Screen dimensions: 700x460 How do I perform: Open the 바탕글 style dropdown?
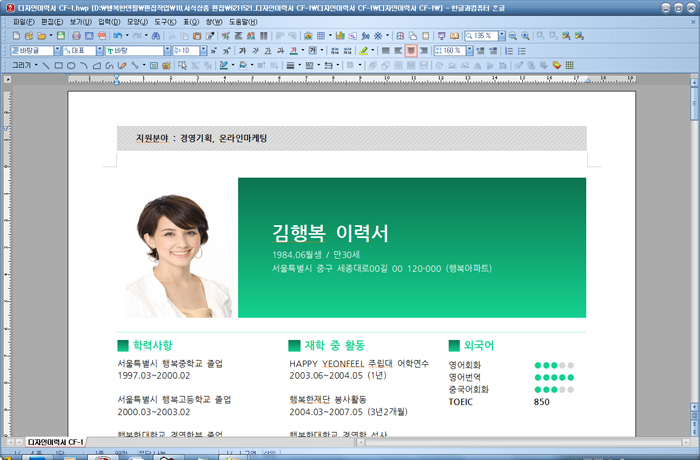(x=57, y=51)
